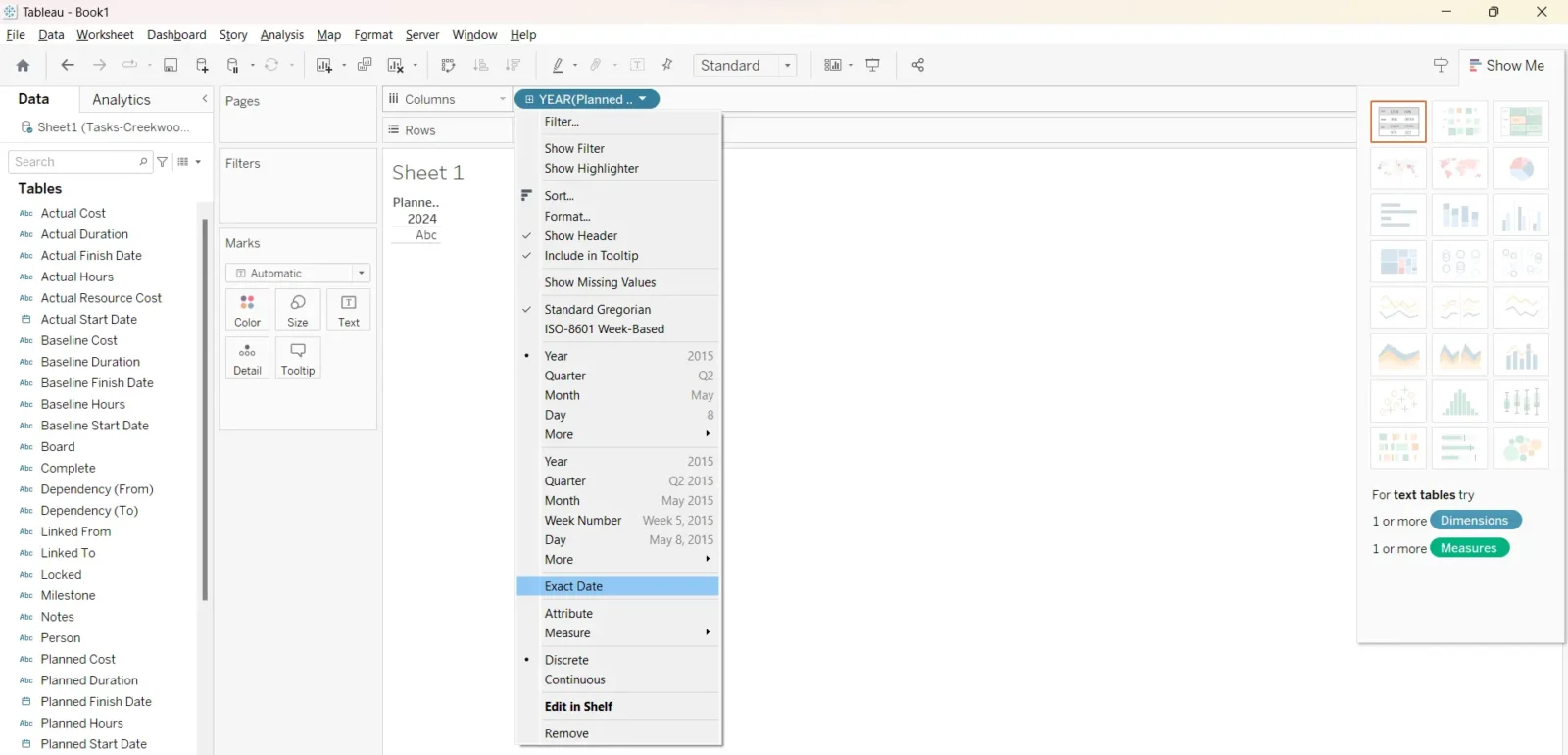Start presentation mode icon
Viewport: 1568px width, 755px height.
coord(873,66)
